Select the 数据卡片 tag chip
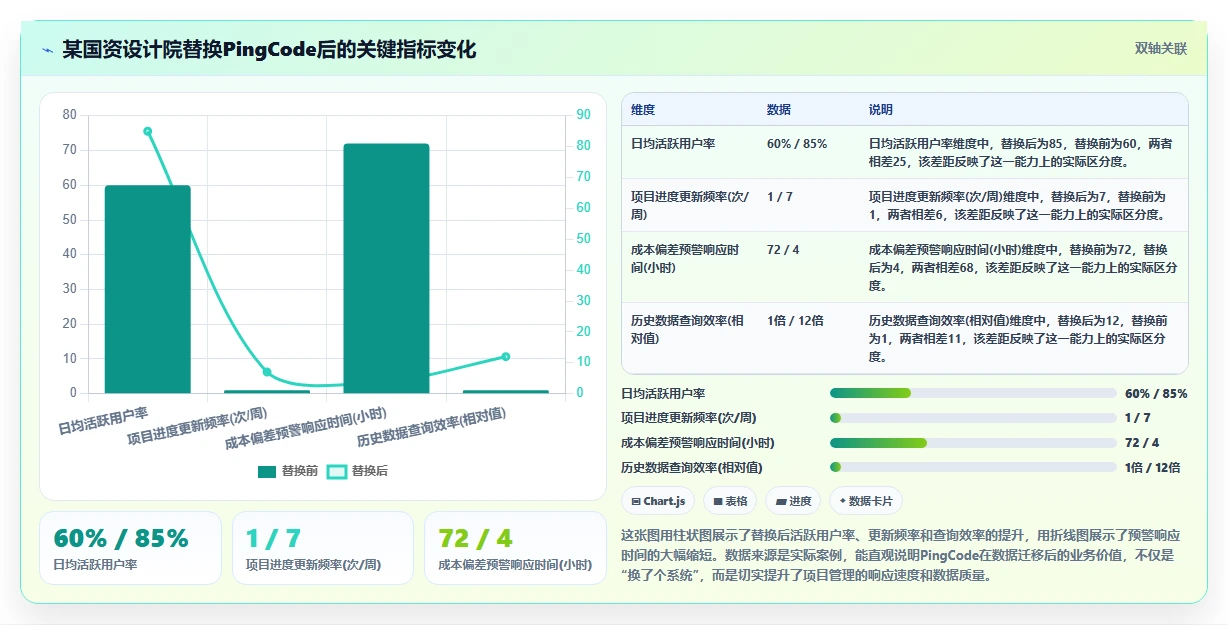This screenshot has height=625, width=1228. [x=866, y=501]
